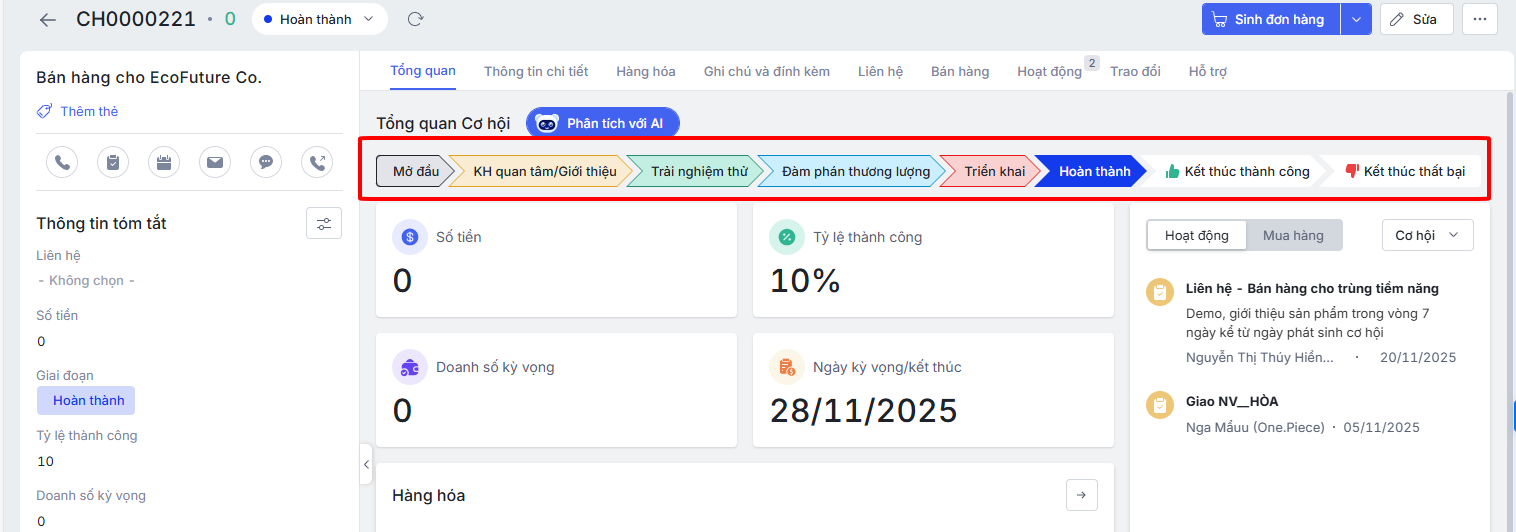
Task: Open the Thông tin chi tiết tab
Action: point(536,72)
